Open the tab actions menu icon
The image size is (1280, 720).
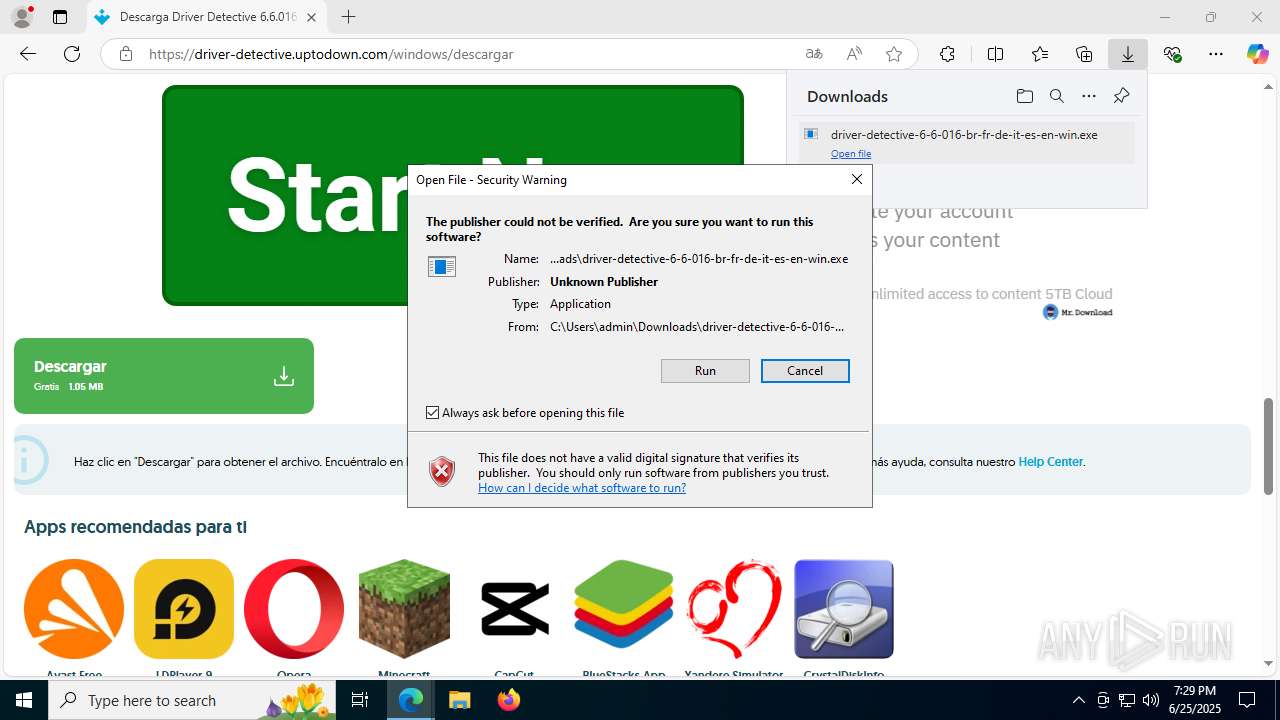tap(60, 17)
